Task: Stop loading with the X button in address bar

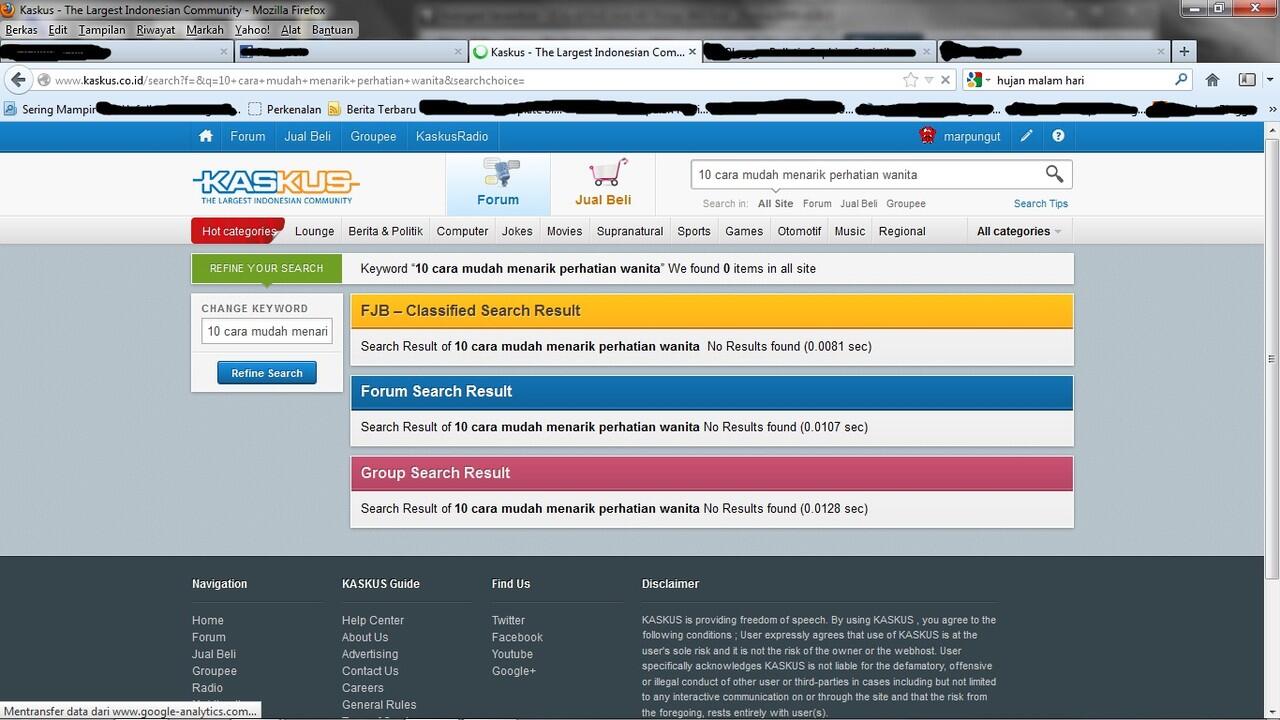Action: (x=946, y=80)
